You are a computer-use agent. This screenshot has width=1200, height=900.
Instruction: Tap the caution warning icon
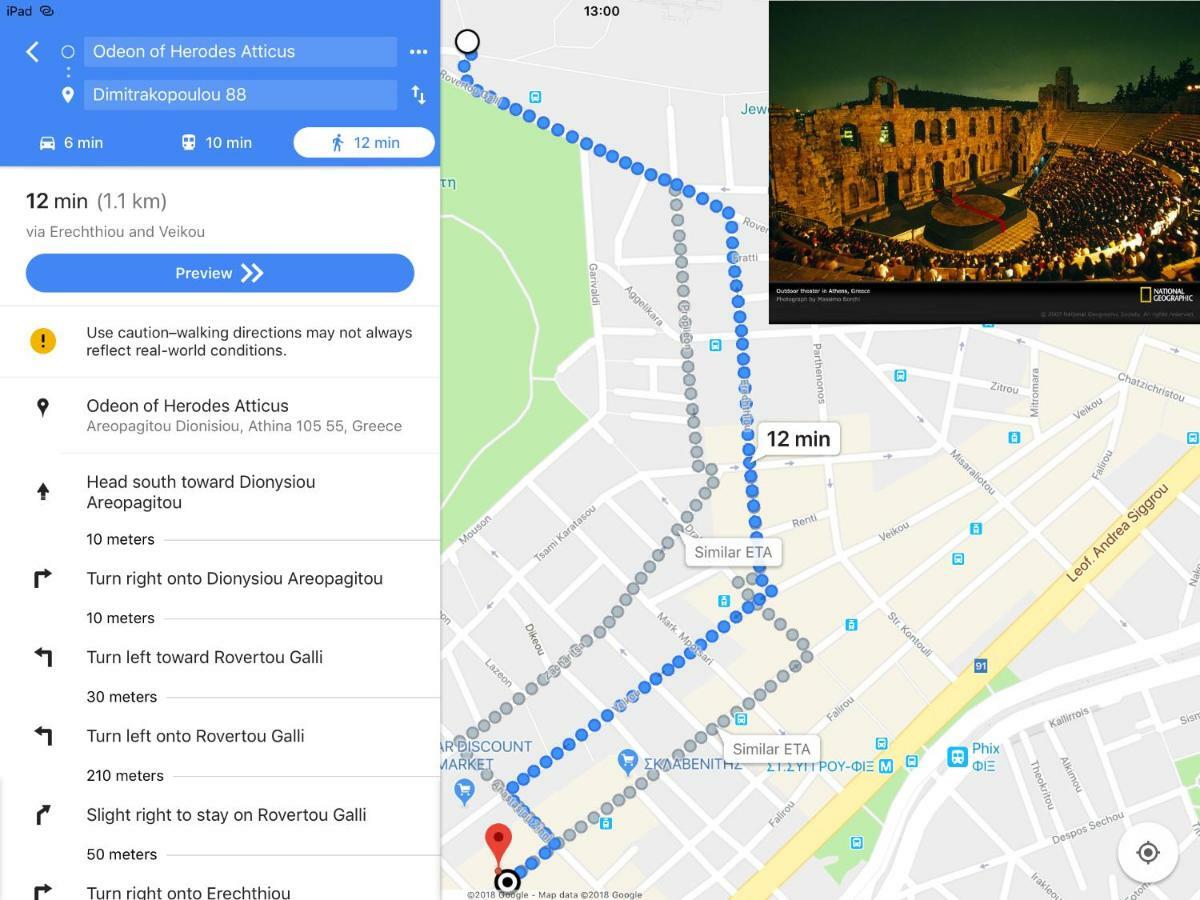pyautogui.click(x=43, y=341)
